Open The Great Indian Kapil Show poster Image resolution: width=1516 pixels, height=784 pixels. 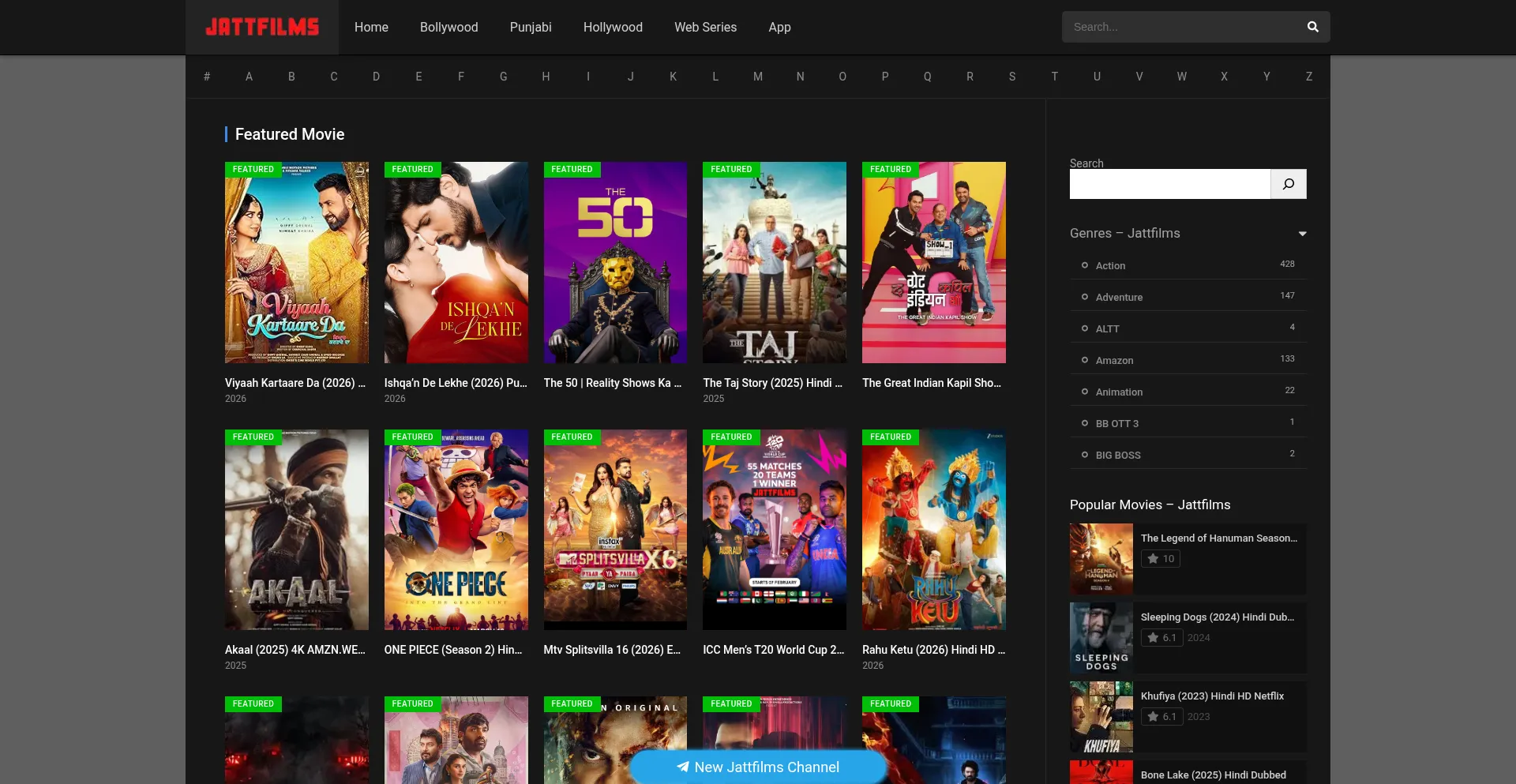tap(934, 262)
